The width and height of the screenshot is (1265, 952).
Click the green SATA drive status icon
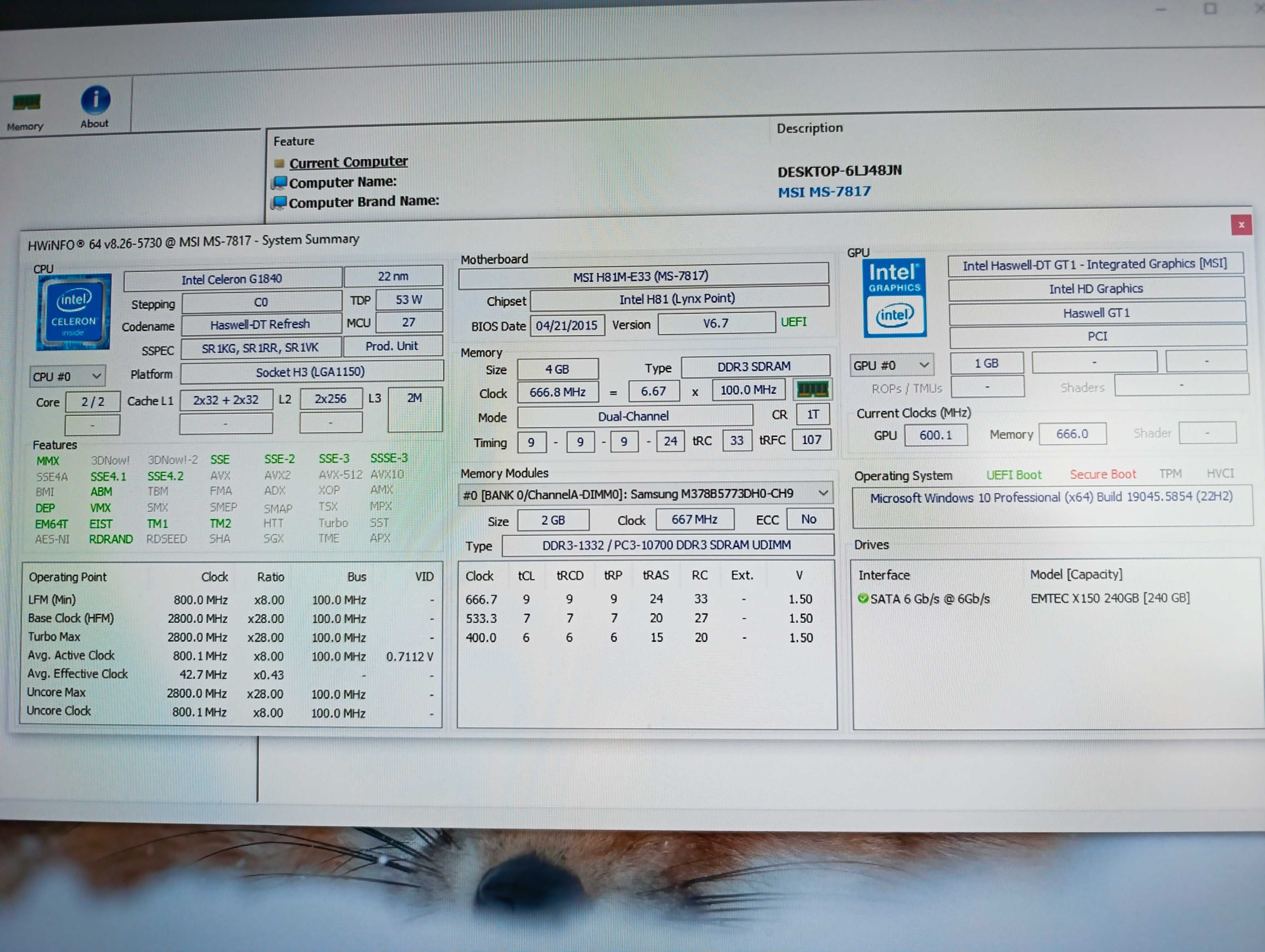pyautogui.click(x=863, y=598)
